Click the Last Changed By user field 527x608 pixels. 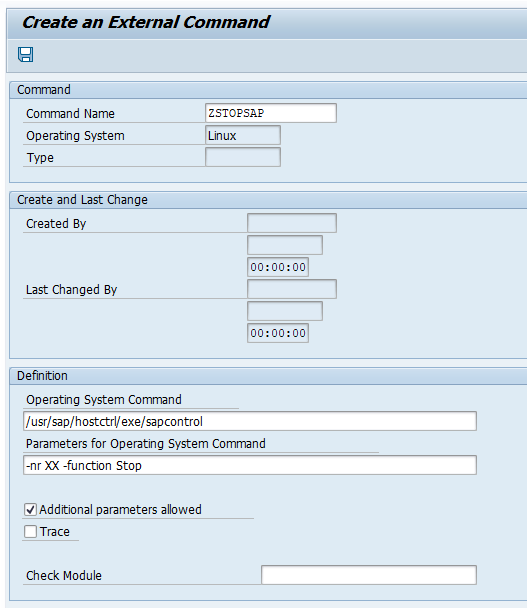click(x=292, y=289)
